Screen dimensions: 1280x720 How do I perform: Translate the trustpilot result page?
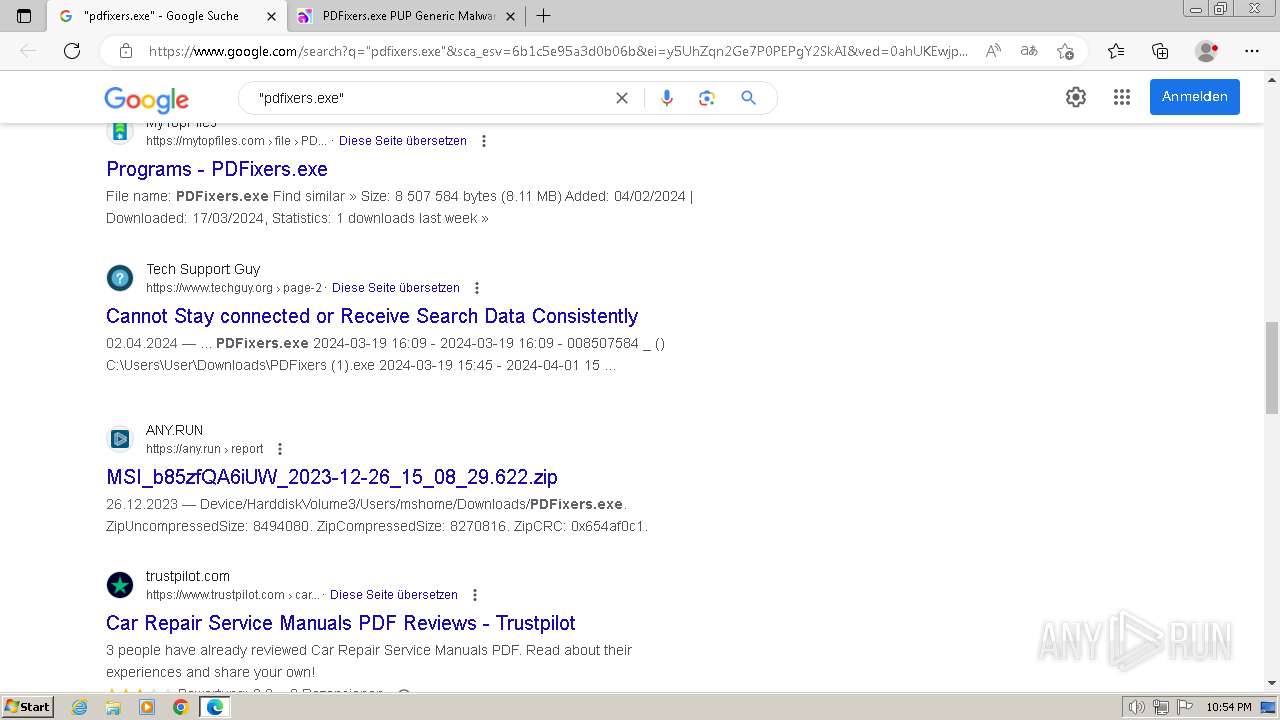tap(394, 595)
